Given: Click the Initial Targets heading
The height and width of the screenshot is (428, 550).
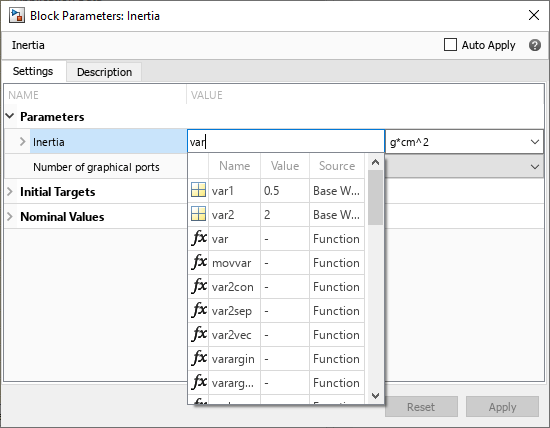Looking at the screenshot, I should 58,192.
